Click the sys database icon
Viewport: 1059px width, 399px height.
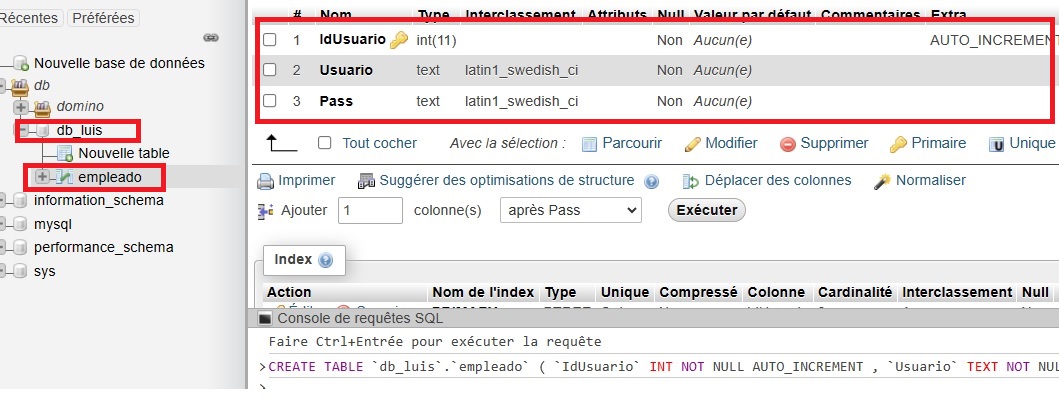pos(20,271)
